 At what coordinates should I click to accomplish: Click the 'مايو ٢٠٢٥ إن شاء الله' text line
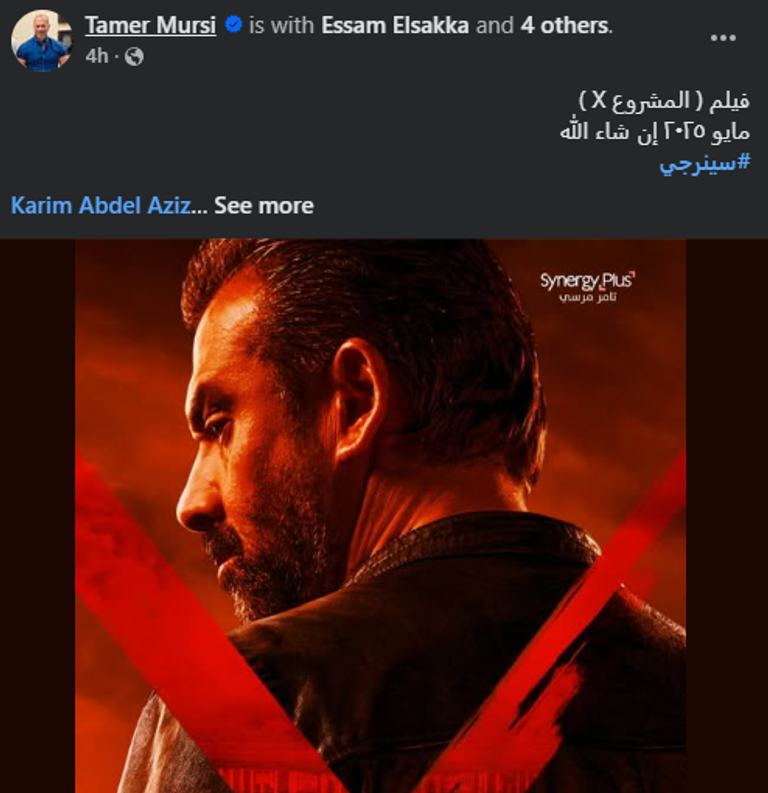click(x=655, y=131)
